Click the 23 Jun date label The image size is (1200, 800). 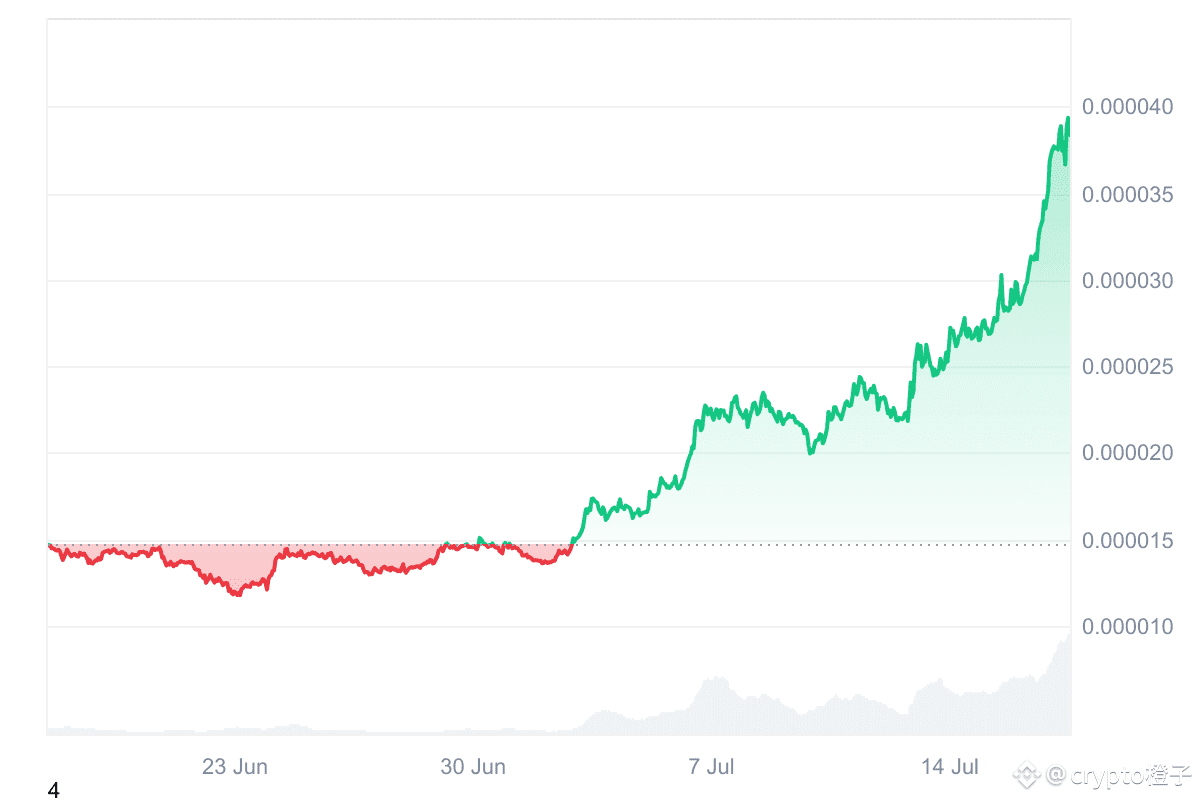click(x=235, y=767)
